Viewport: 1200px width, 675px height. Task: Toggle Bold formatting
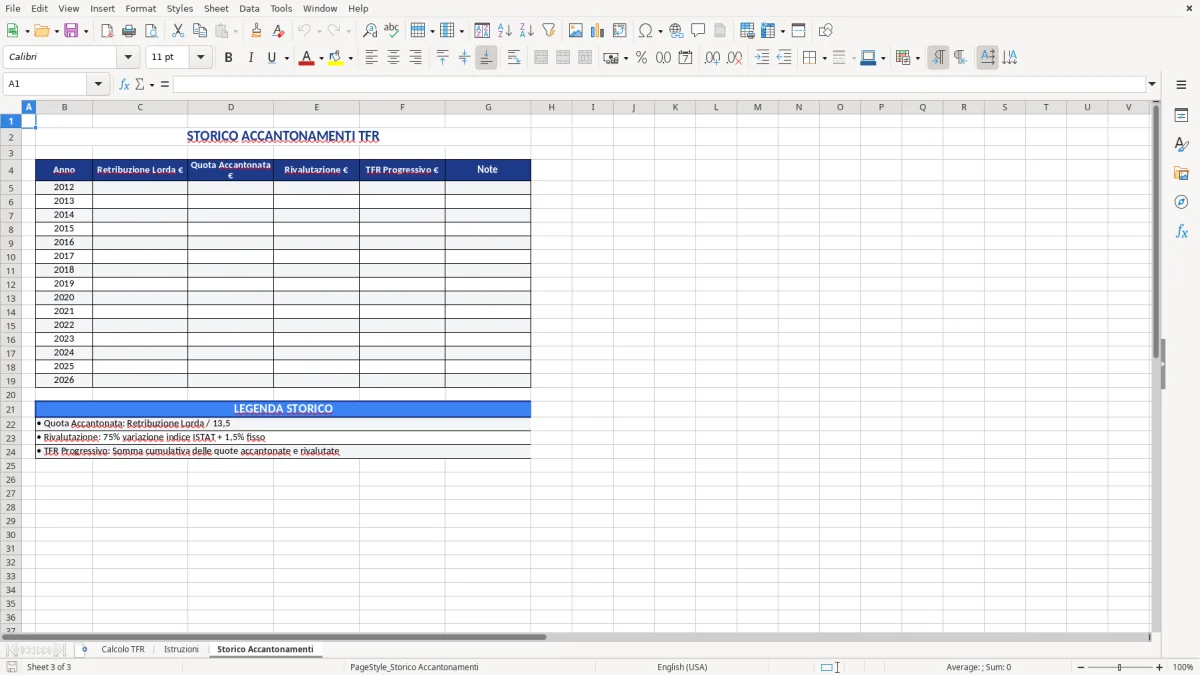click(228, 58)
